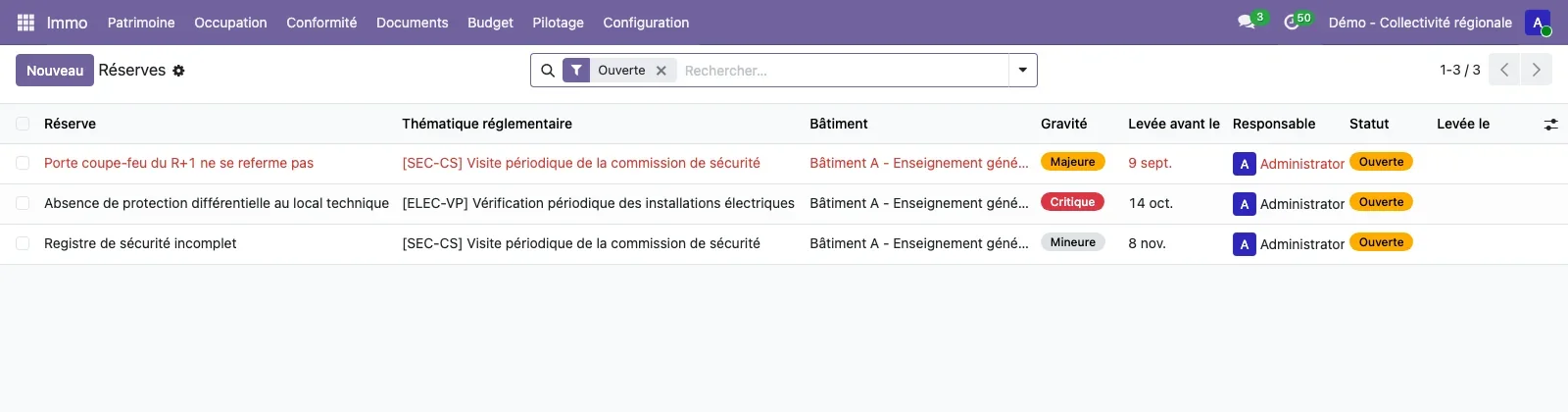Click Ouverte status in Porte coupe-feu row

(1381, 162)
